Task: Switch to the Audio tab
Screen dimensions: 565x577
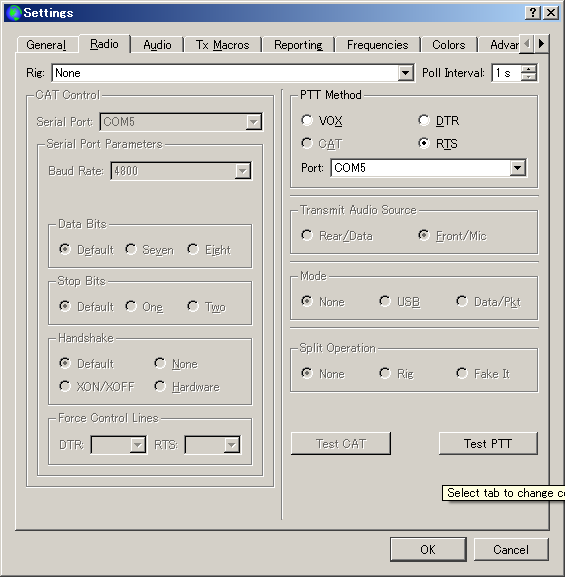Action: click(x=157, y=45)
